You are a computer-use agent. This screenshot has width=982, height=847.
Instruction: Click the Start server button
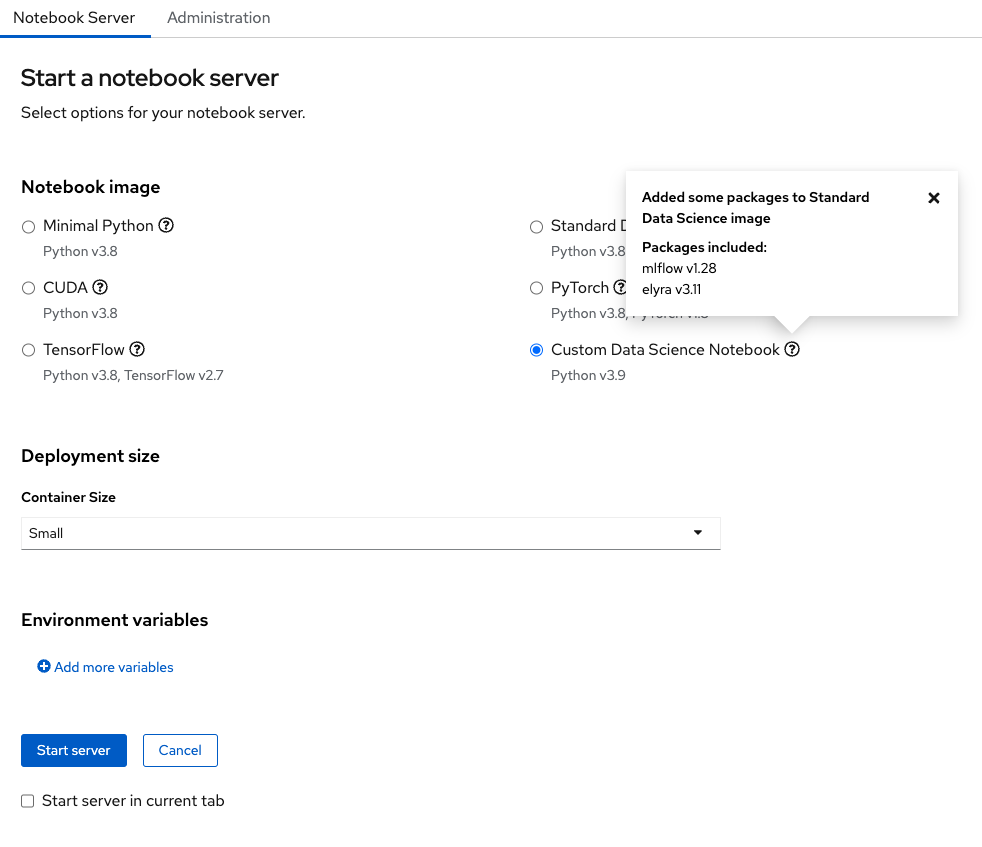click(x=74, y=751)
